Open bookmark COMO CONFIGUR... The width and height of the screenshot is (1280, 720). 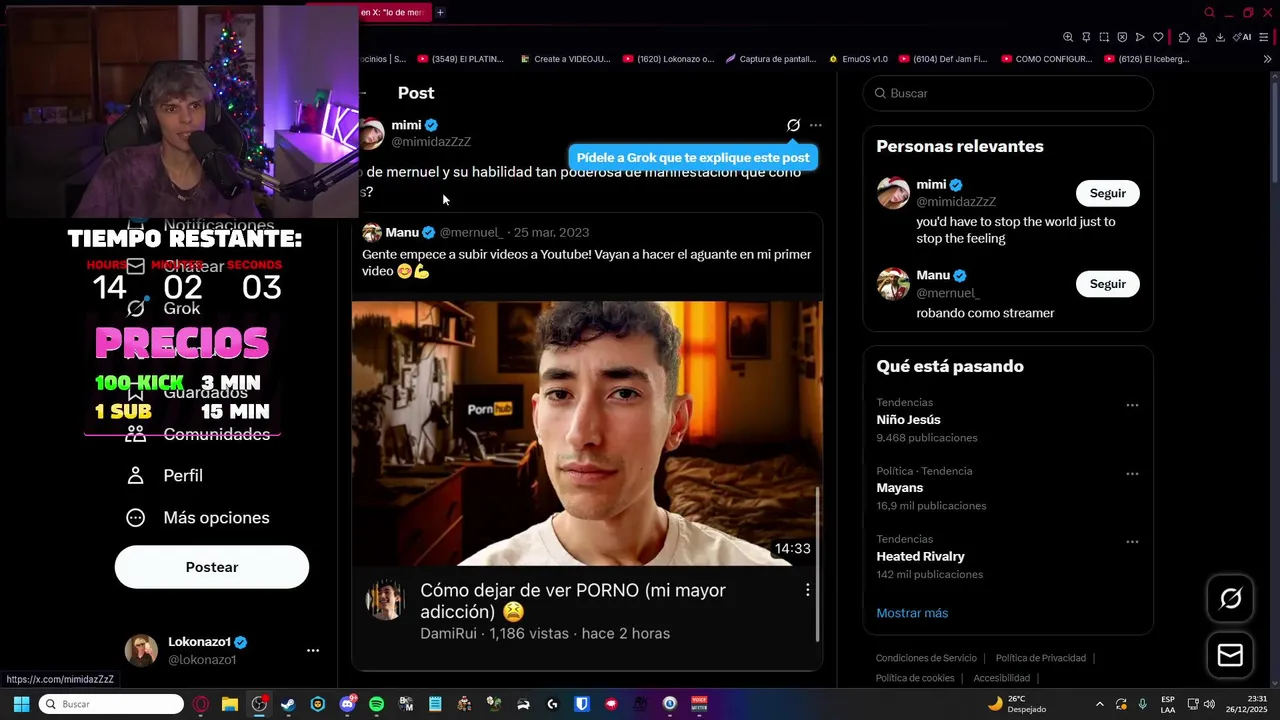coord(1047,59)
